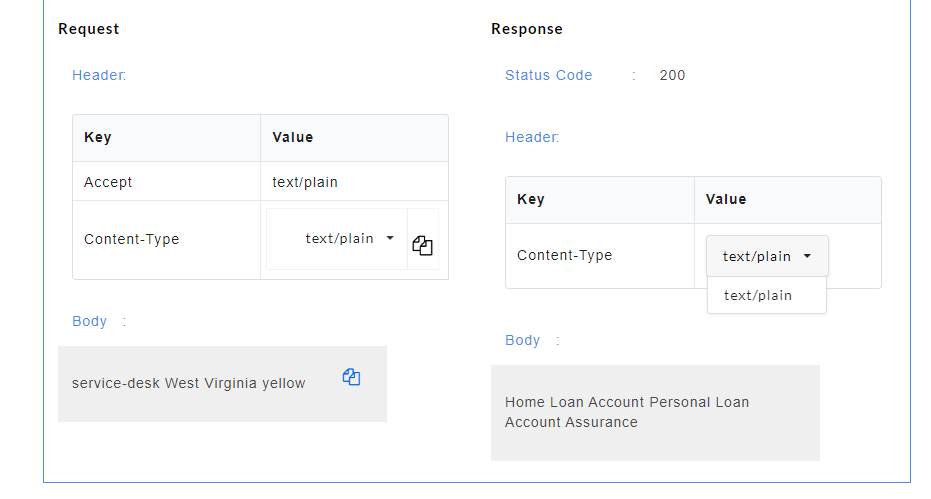This screenshot has width=931, height=499.
Task: Click the request Header label
Action: (x=99, y=75)
